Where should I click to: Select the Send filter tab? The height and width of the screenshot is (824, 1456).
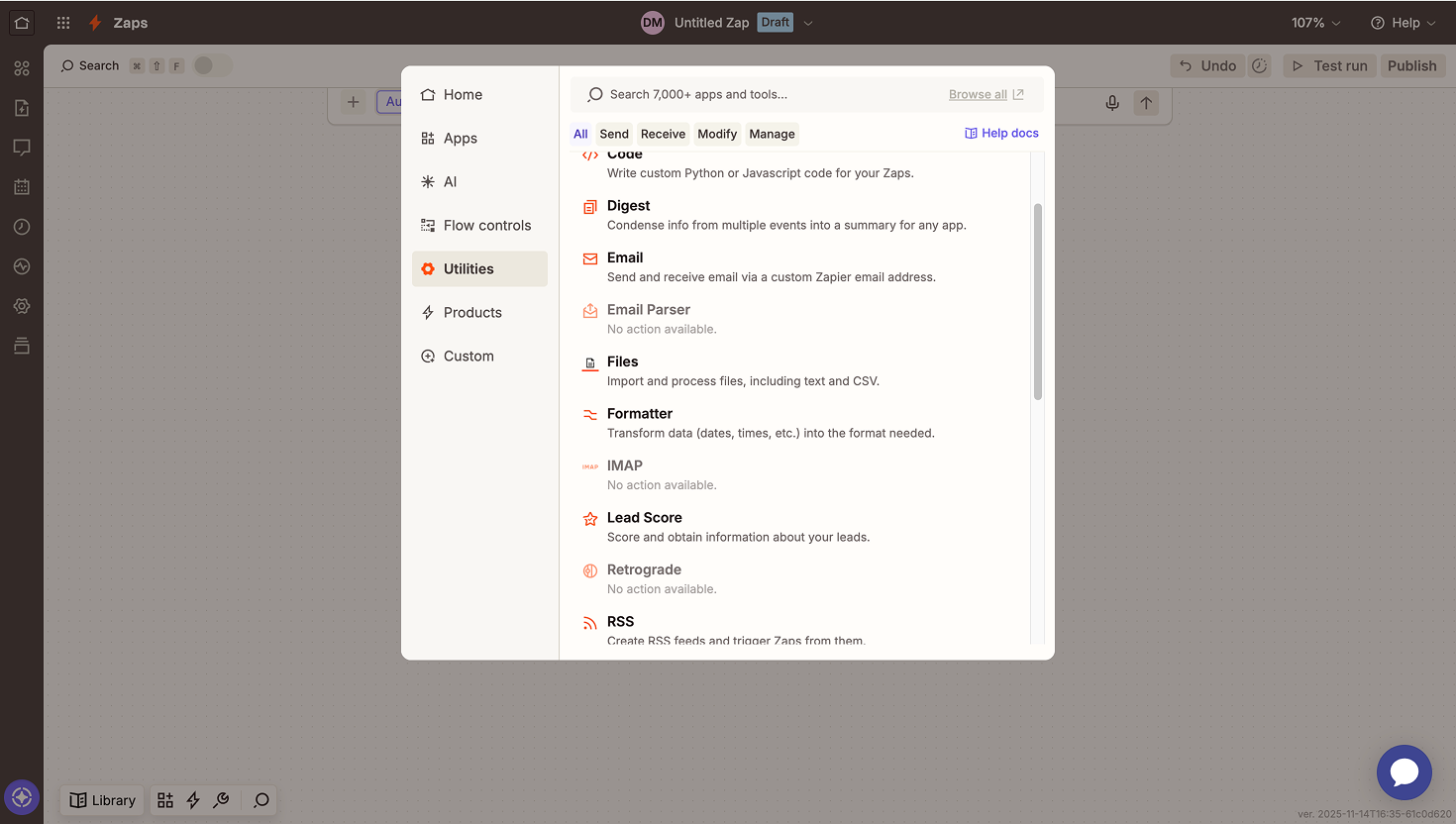point(614,134)
